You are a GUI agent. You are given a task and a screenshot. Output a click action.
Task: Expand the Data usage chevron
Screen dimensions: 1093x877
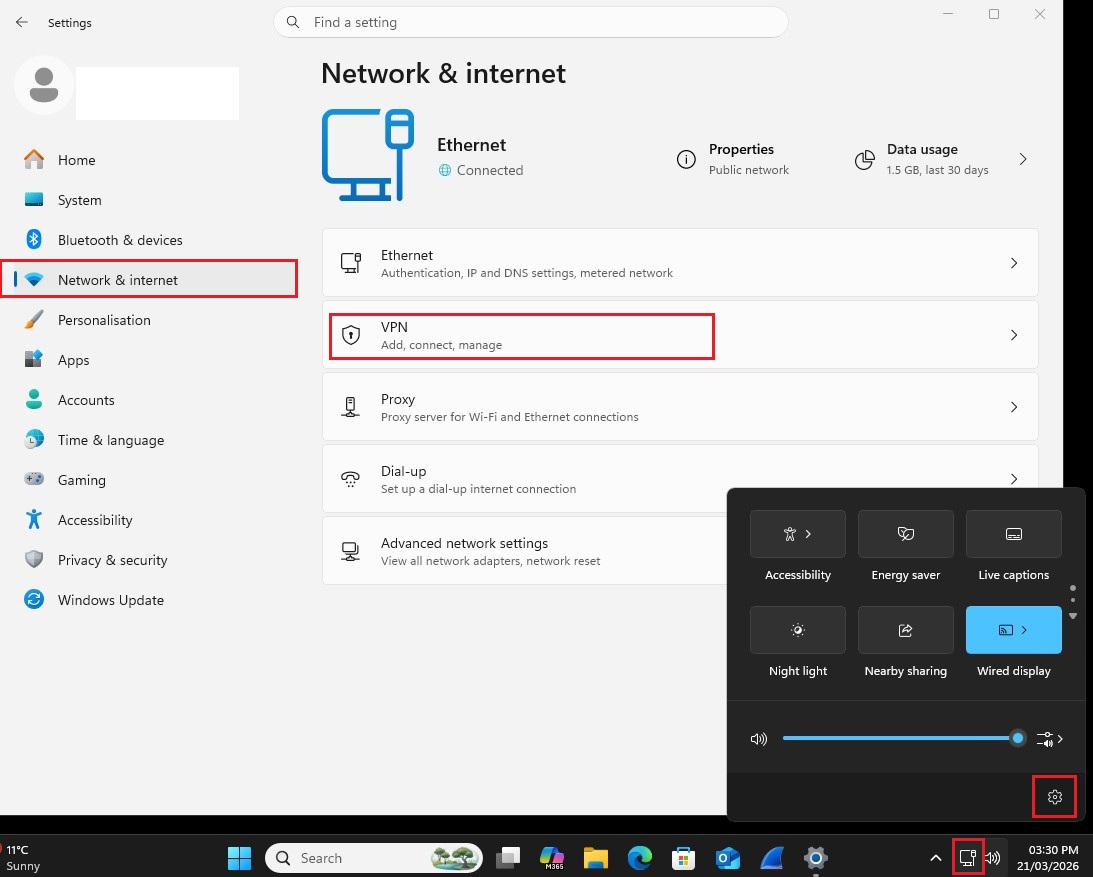(1023, 160)
